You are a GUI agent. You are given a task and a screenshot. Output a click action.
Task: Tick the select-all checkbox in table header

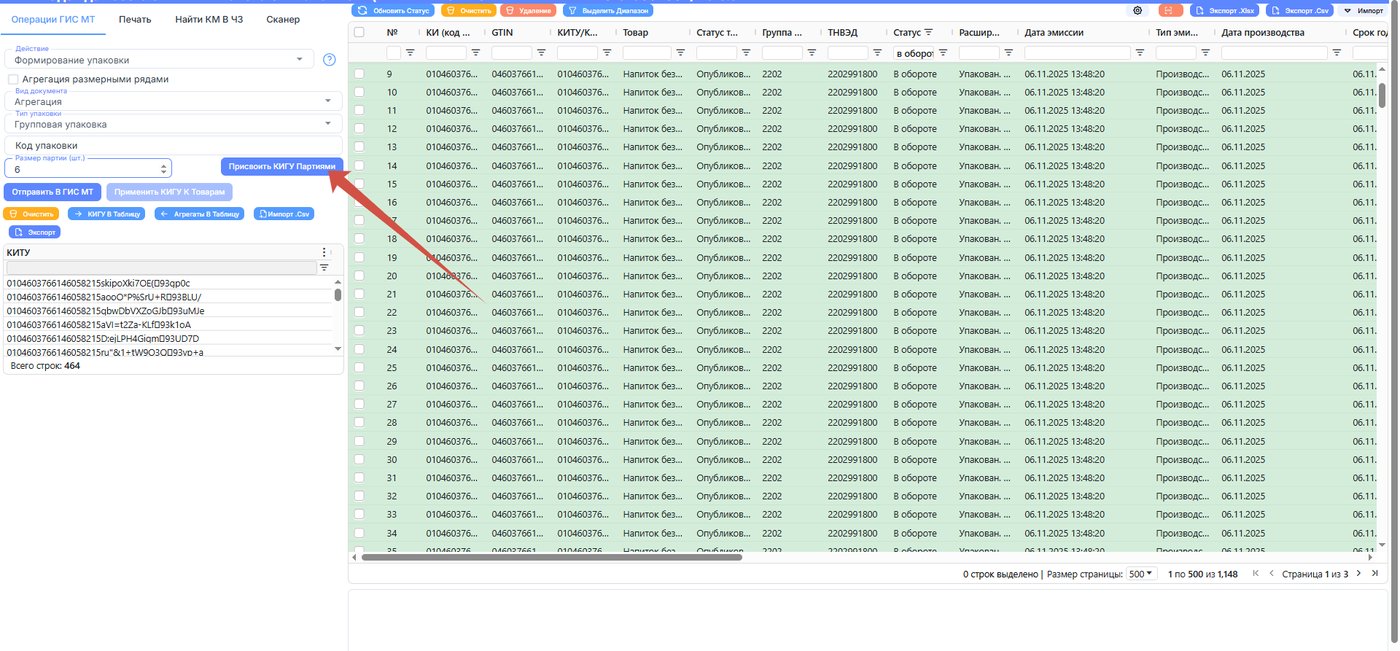[x=359, y=32]
